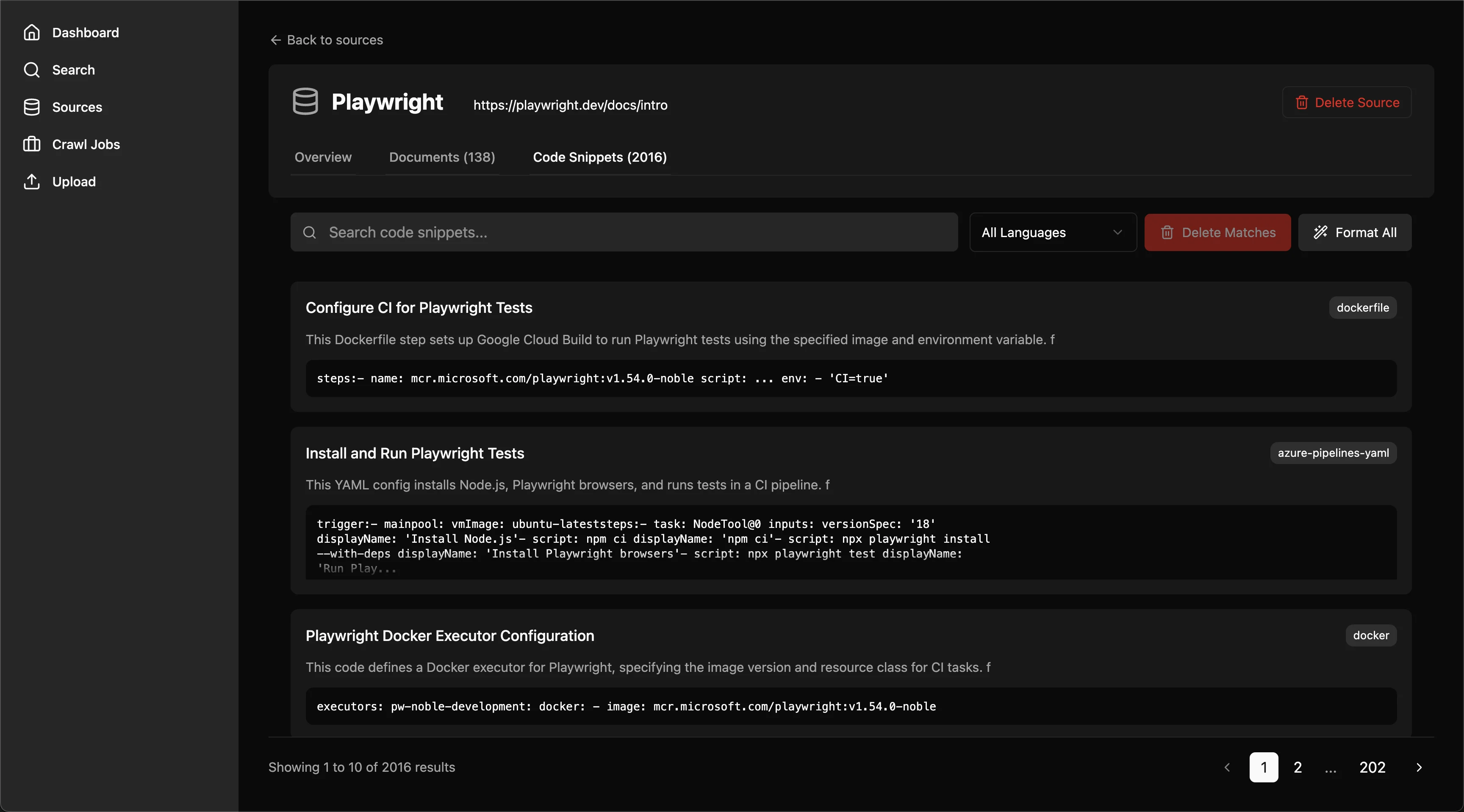Click the Search magnifier icon in sidebar
Screen dimensions: 1464x812
pyautogui.click(x=32, y=70)
